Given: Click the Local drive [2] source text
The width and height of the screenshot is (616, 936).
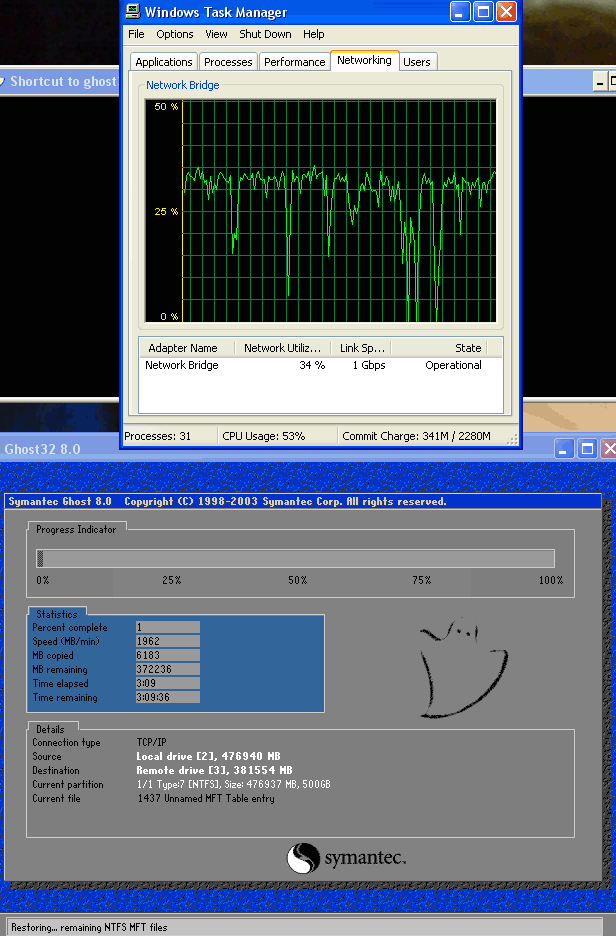Looking at the screenshot, I should 208,756.
